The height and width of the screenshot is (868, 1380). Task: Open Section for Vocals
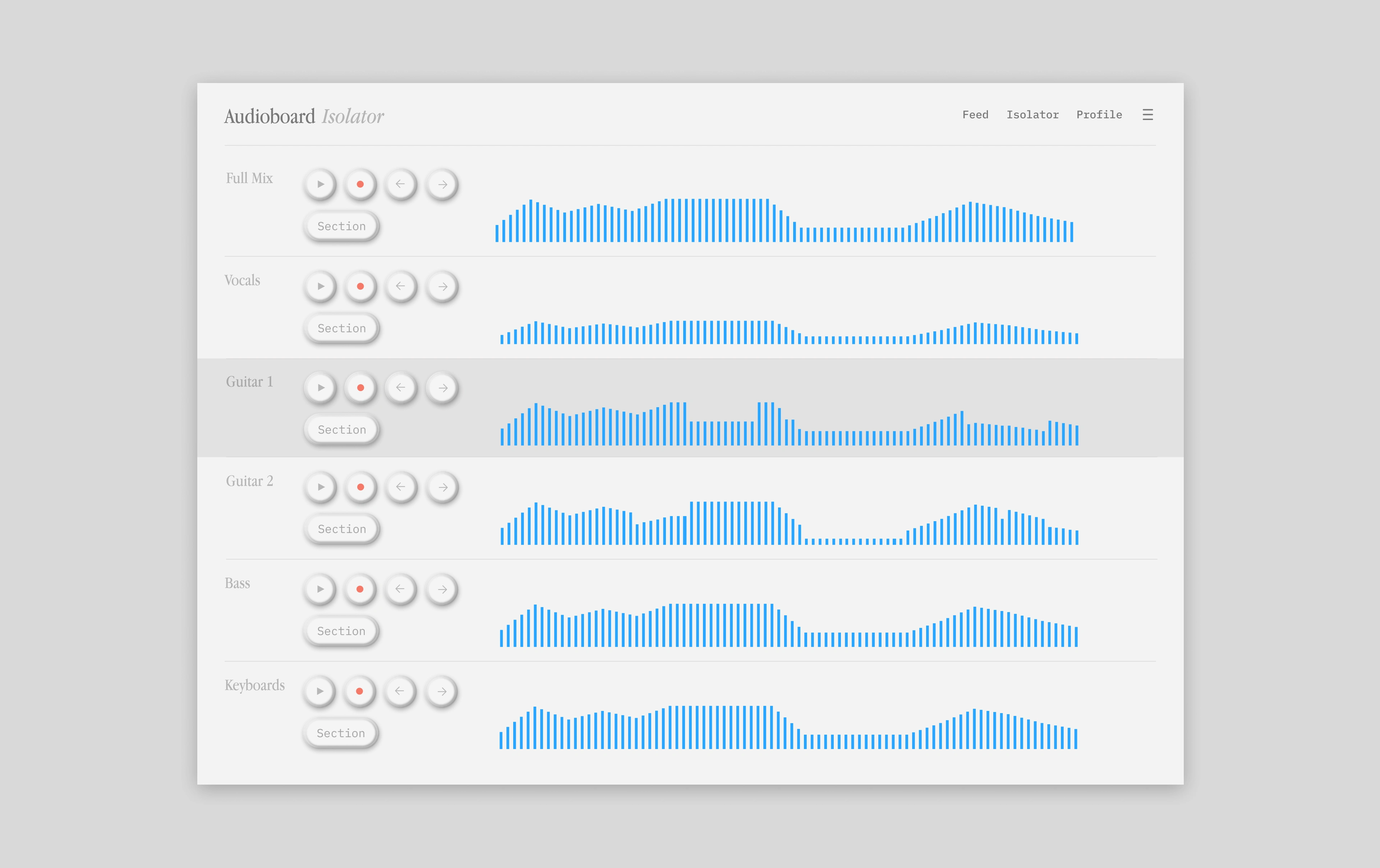click(341, 328)
